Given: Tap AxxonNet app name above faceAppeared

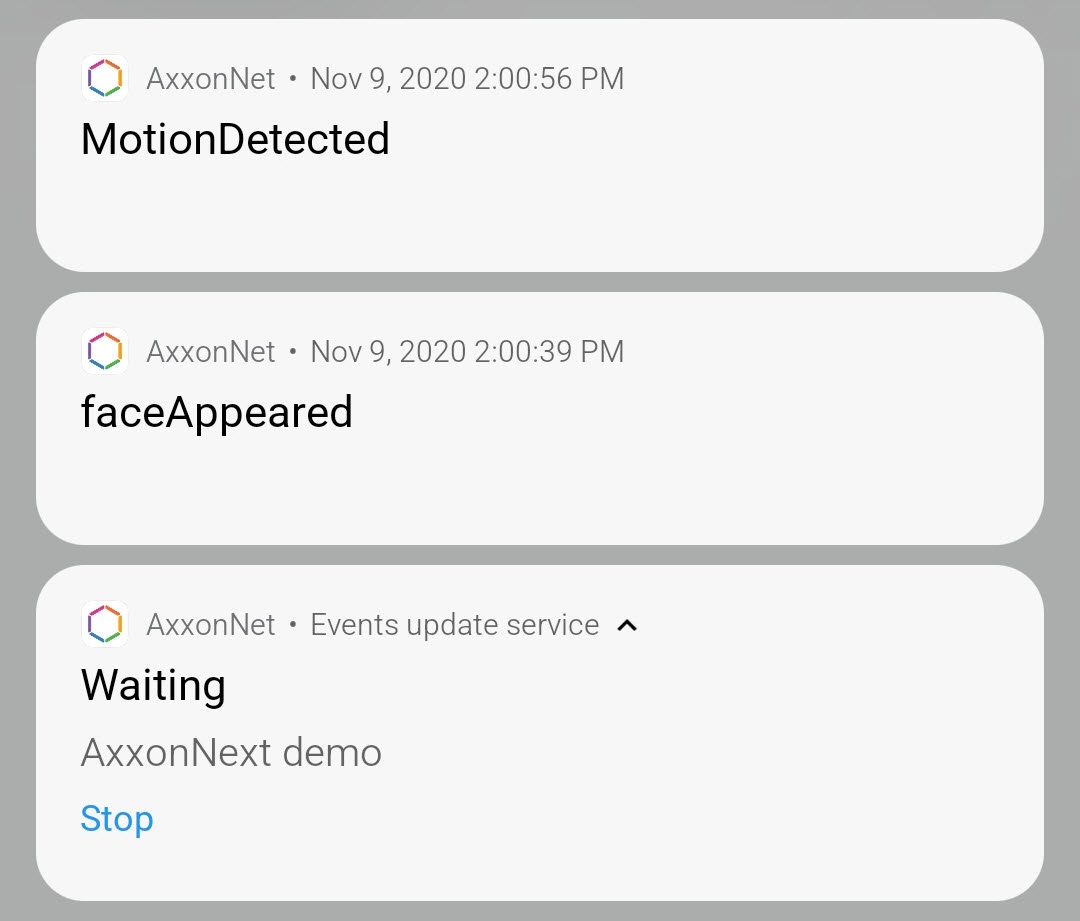Looking at the screenshot, I should pyautogui.click(x=210, y=352).
